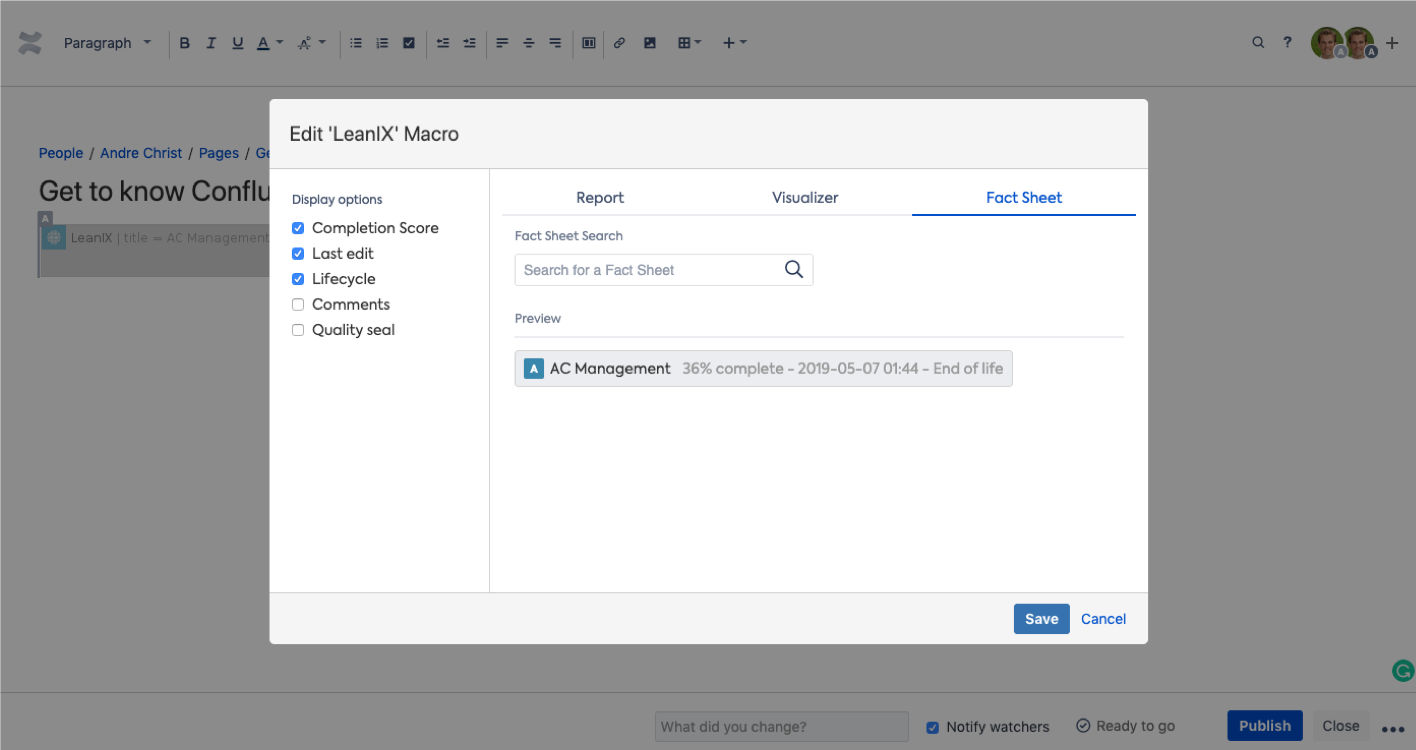Click the 'What did you change?' field
1416x750 pixels.
[x=782, y=727]
